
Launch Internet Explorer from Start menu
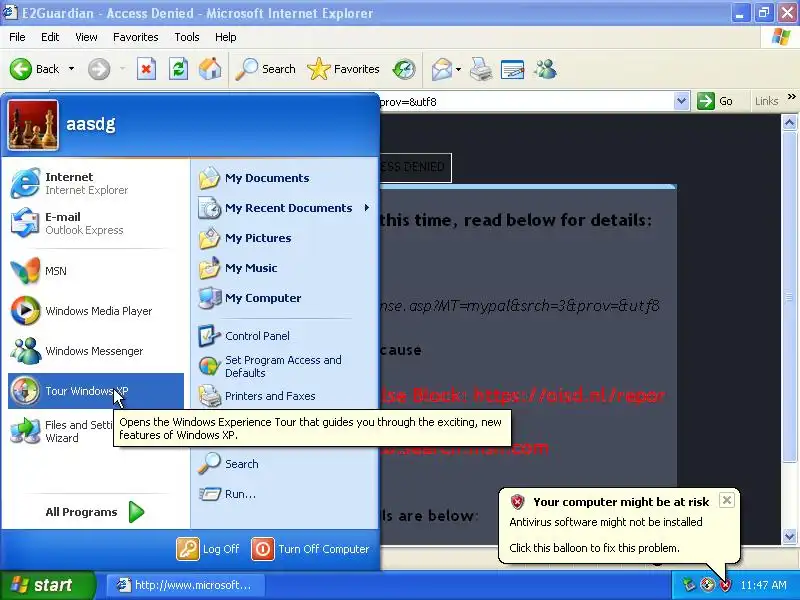pyautogui.click(x=96, y=183)
